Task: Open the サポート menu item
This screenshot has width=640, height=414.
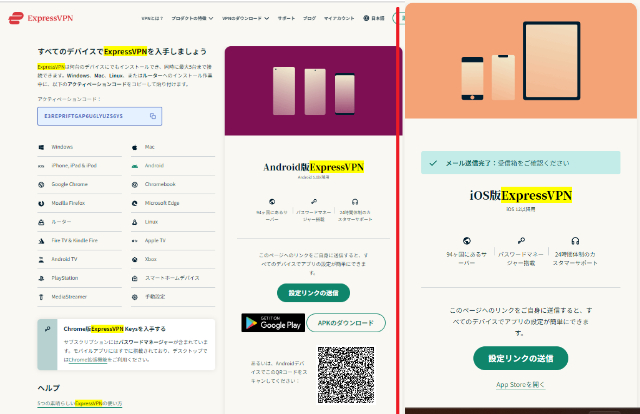Action: 286,18
